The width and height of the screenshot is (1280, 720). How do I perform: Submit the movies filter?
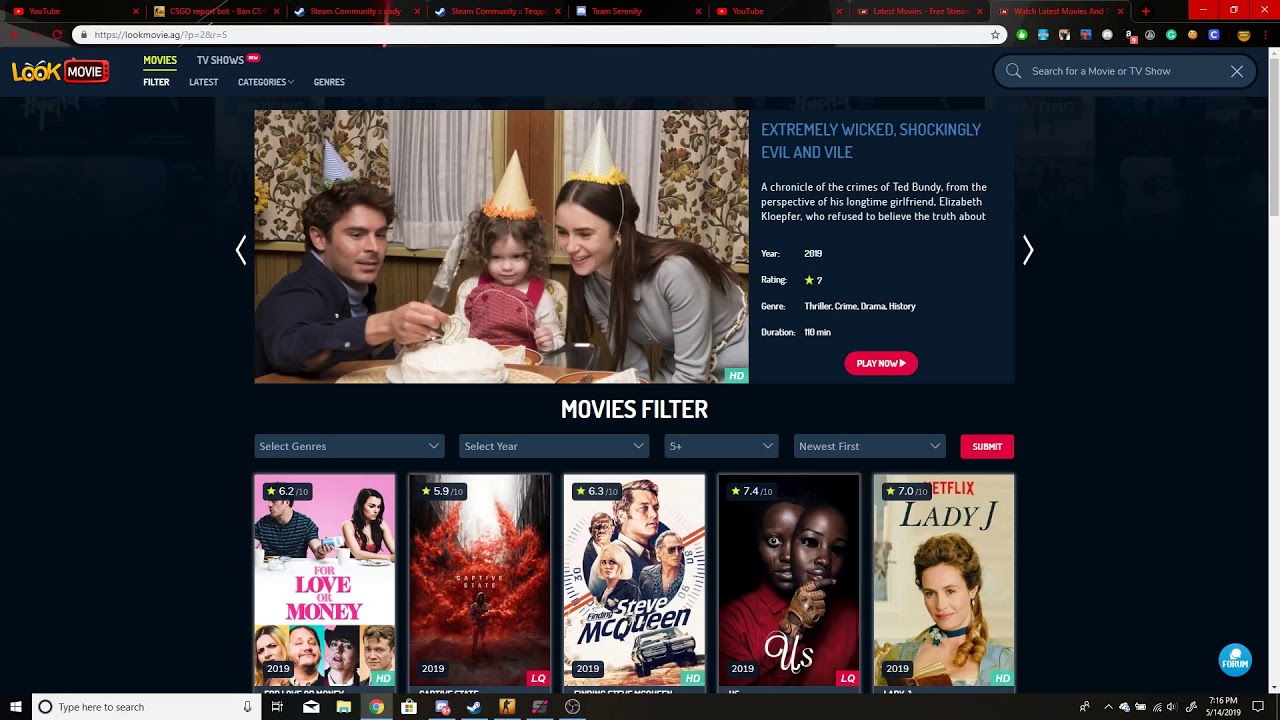coord(987,446)
